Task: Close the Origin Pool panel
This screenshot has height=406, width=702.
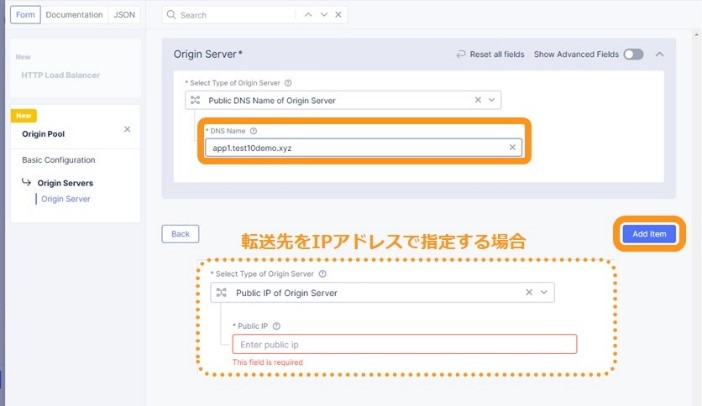Action: tap(127, 129)
